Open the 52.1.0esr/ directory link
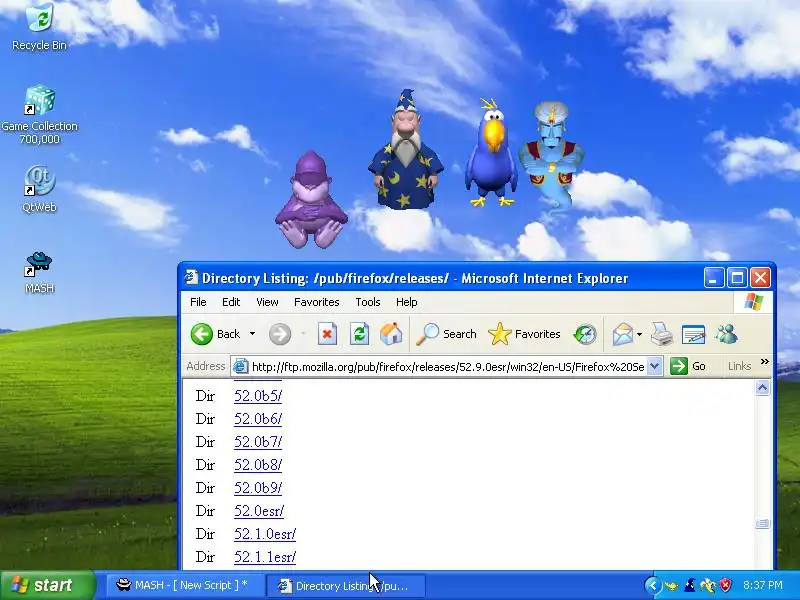 tap(265, 534)
